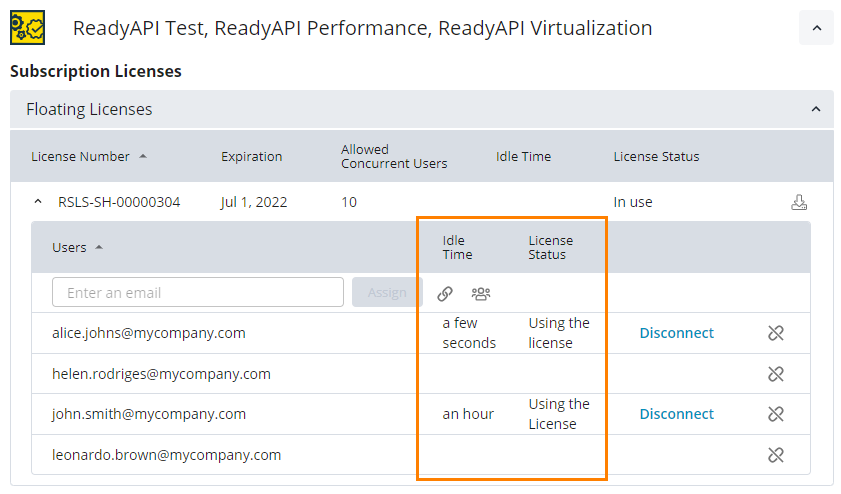Image resolution: width=841 pixels, height=494 pixels.
Task: Focus the Enter an email field
Action: click(198, 293)
